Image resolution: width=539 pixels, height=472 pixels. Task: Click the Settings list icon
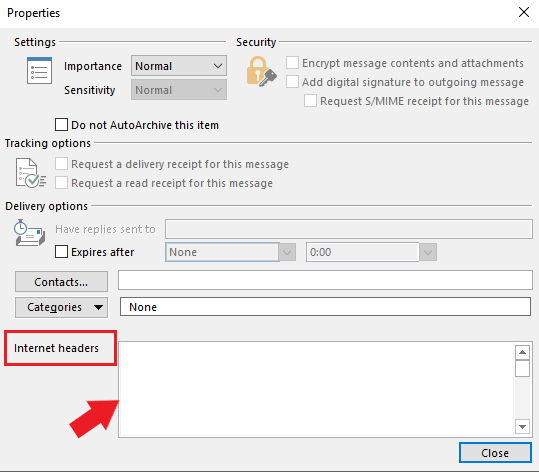[x=40, y=70]
